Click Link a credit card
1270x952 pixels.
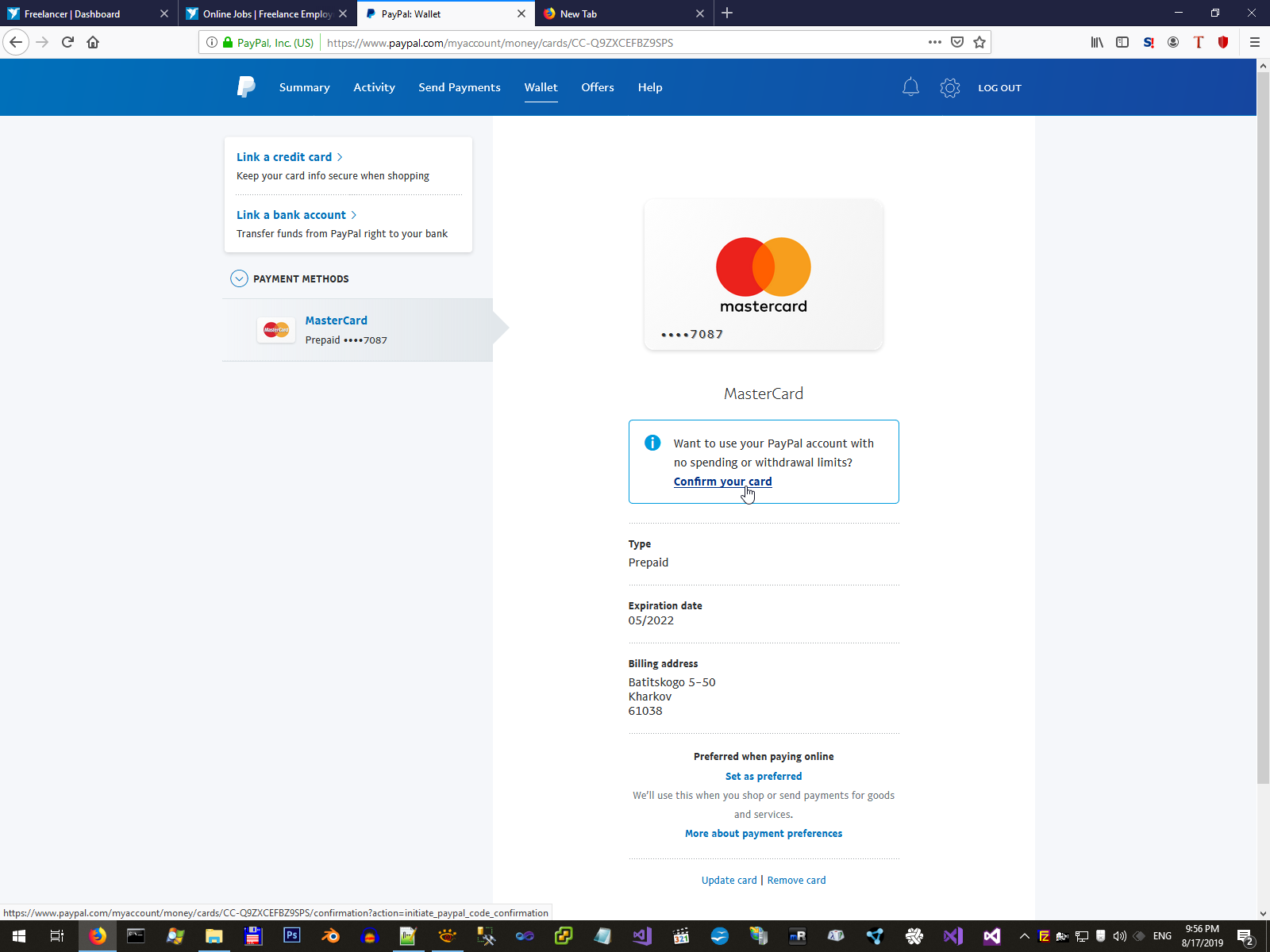290,157
